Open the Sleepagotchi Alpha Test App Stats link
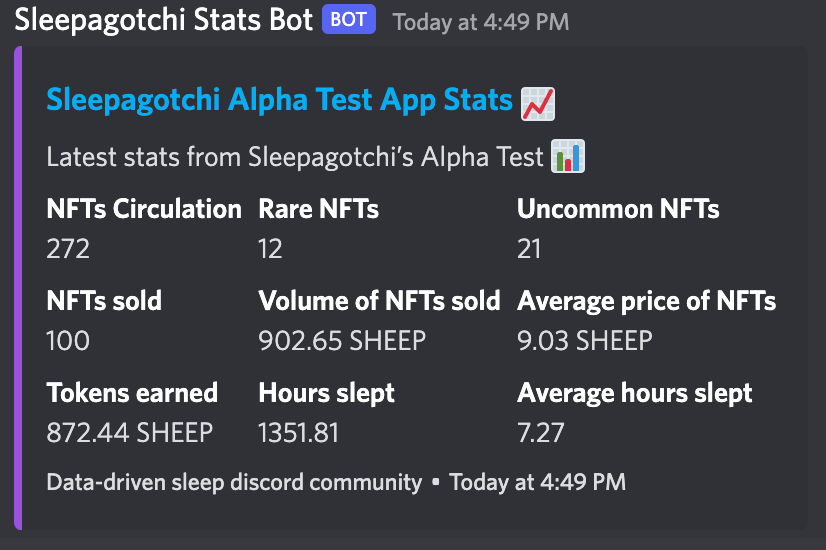Screen dimensions: 826x550 click(279, 100)
